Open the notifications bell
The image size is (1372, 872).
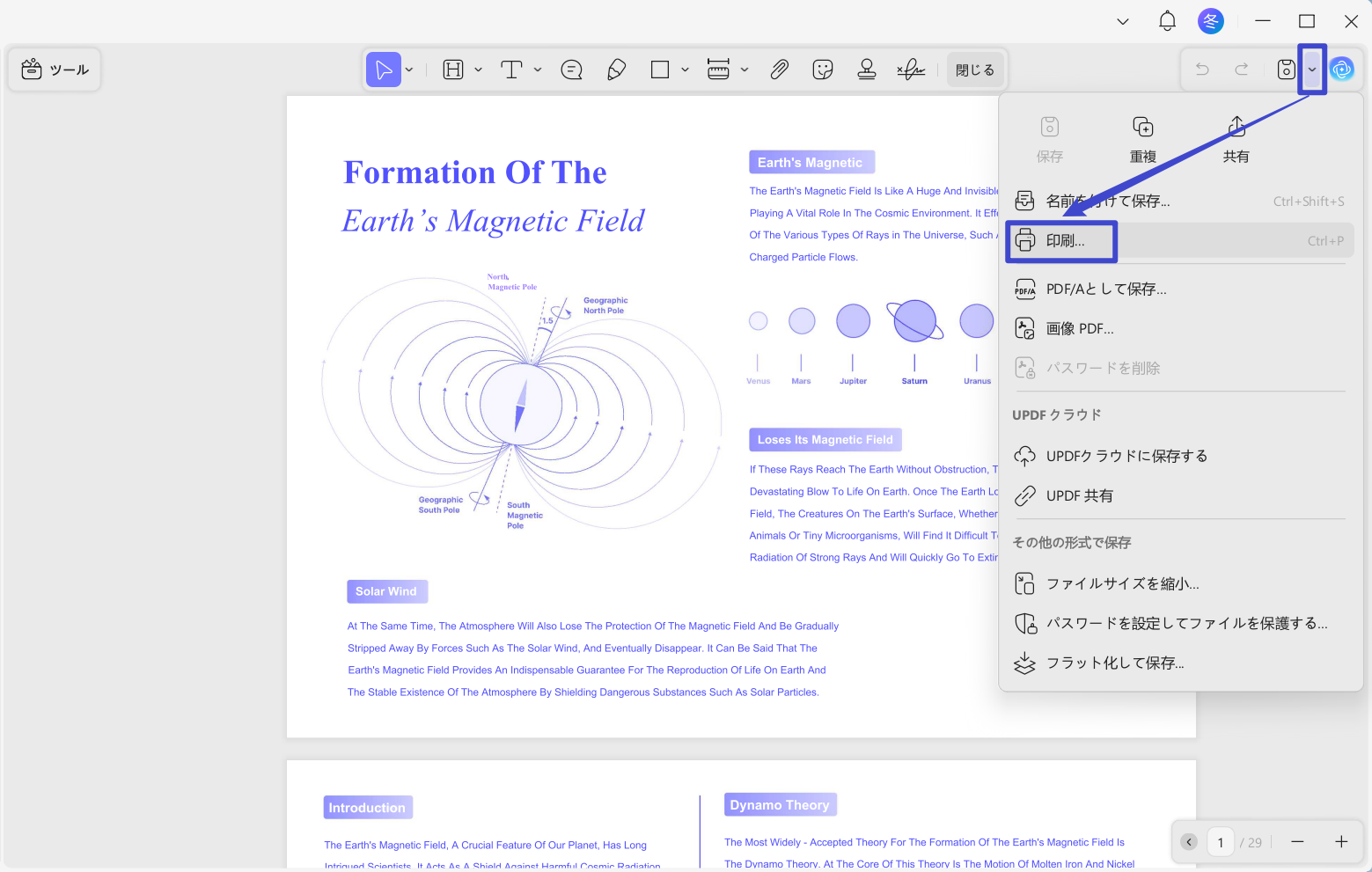tap(1167, 21)
